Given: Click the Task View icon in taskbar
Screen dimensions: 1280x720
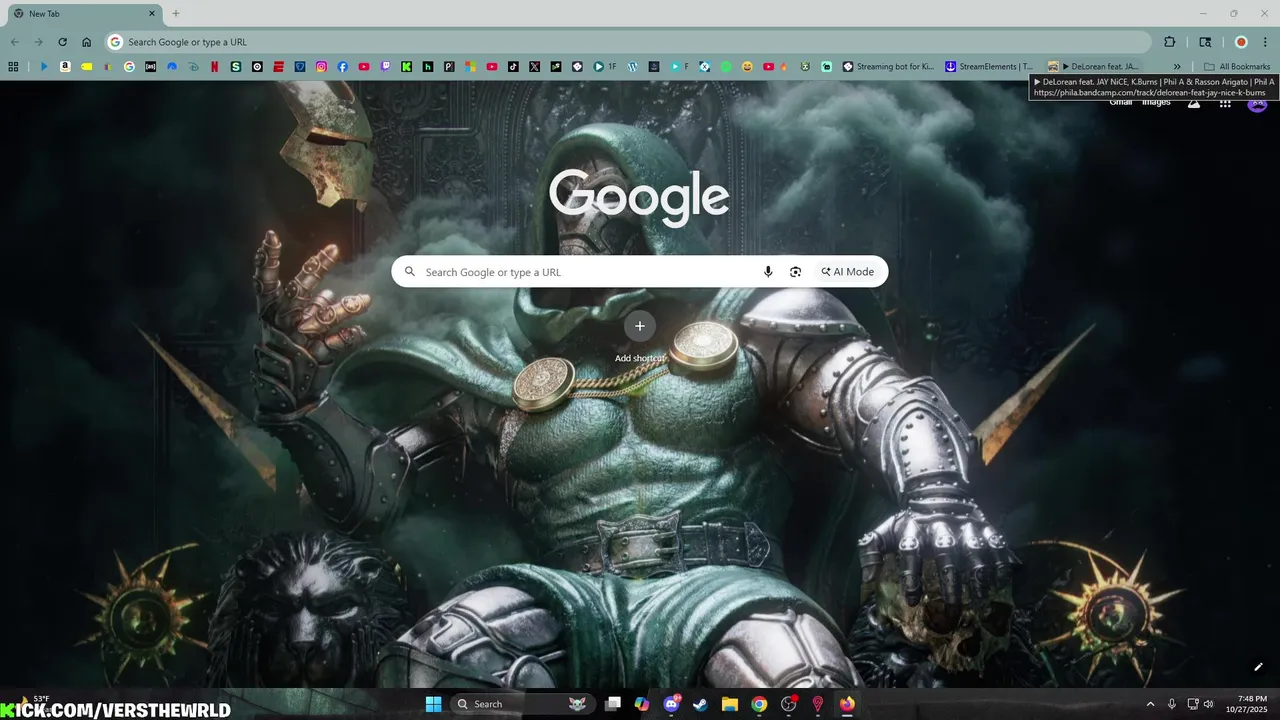Looking at the screenshot, I should (613, 704).
